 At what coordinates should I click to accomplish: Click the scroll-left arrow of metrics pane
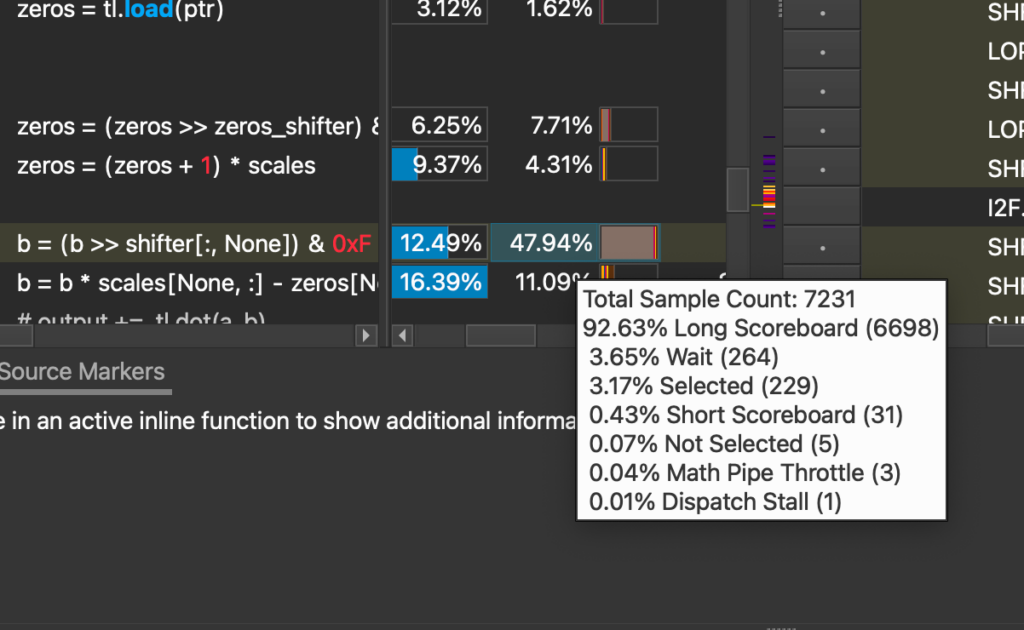coord(402,336)
